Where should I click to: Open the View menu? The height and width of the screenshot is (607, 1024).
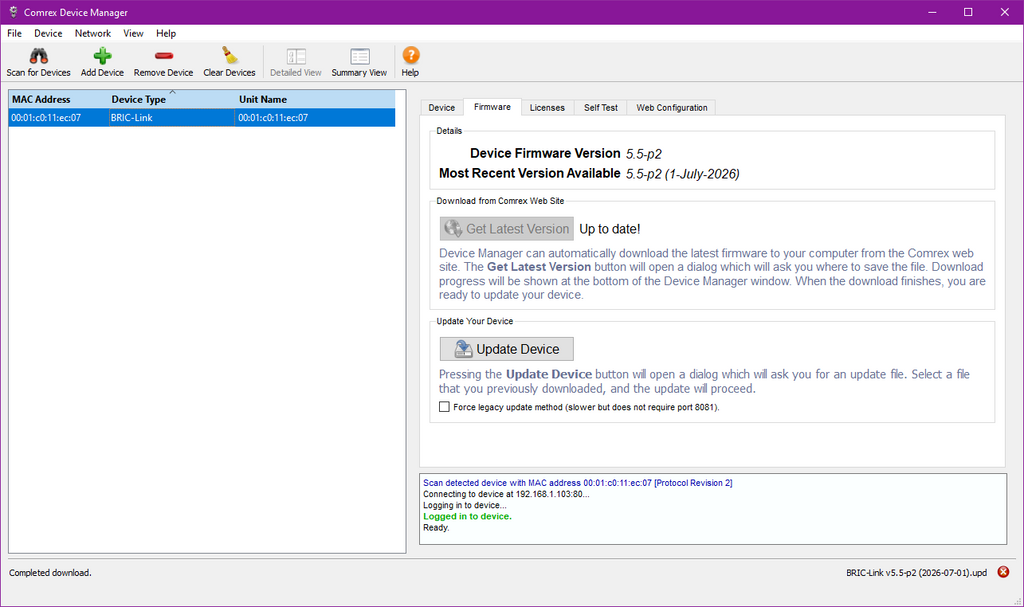(x=133, y=33)
